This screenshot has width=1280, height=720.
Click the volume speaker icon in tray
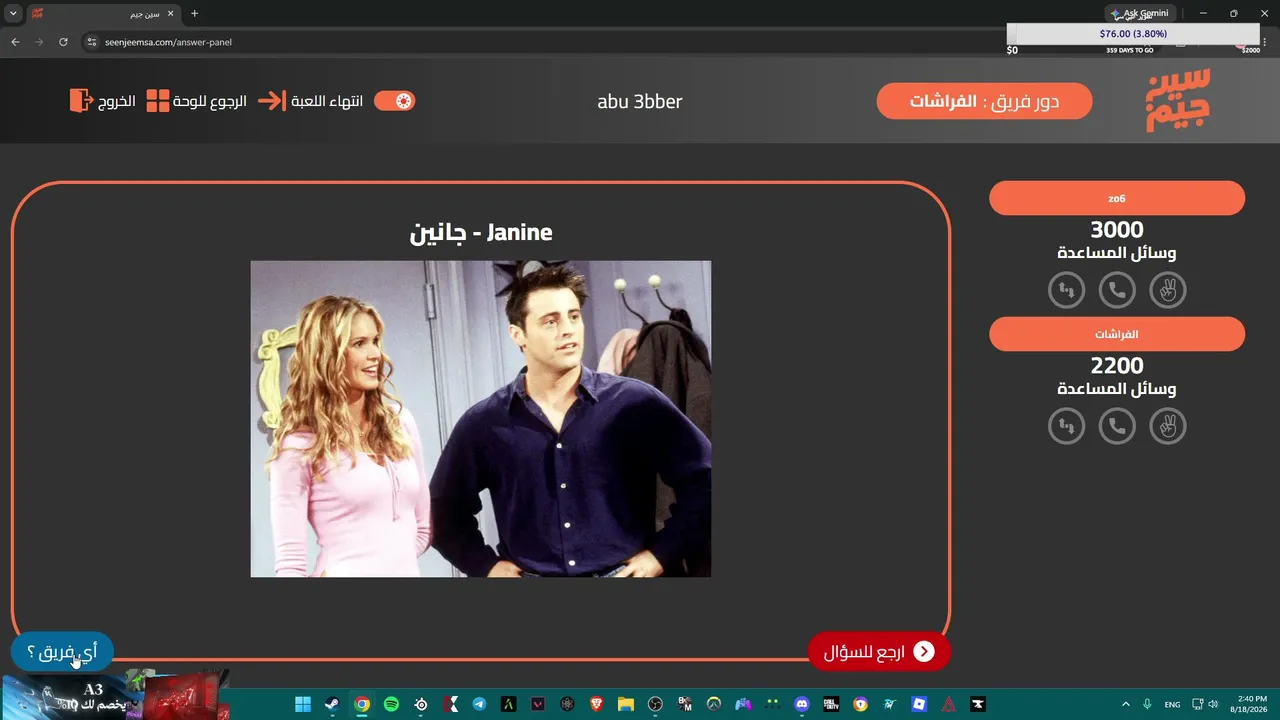[1213, 704]
